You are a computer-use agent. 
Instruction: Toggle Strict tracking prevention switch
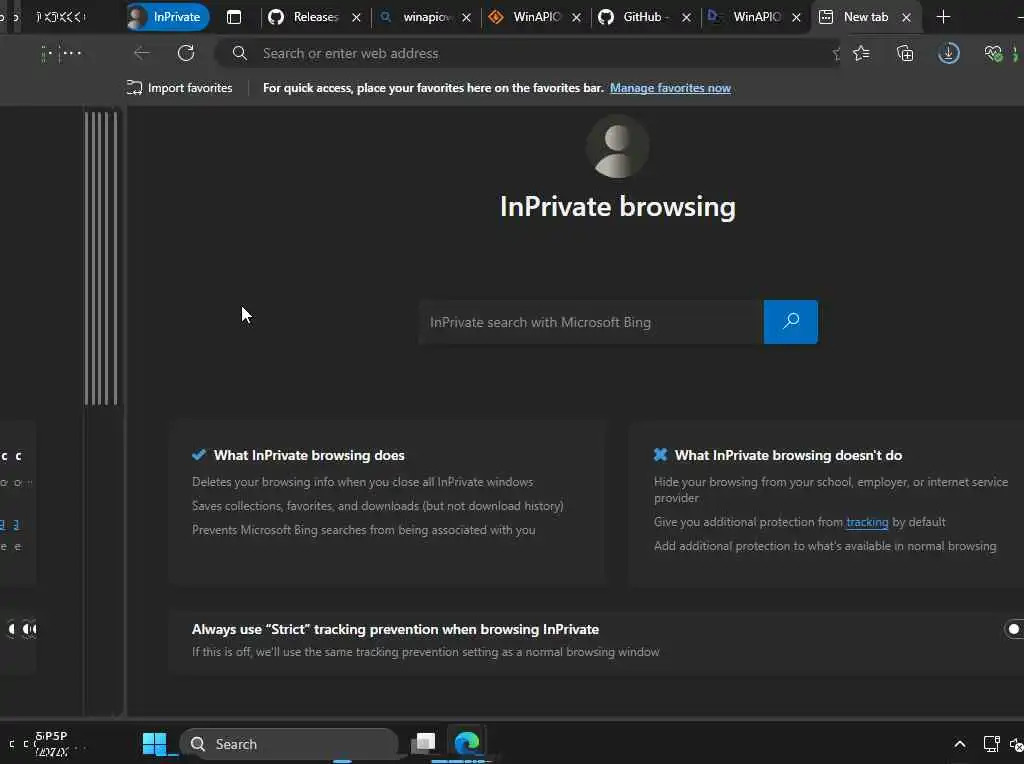point(1014,629)
